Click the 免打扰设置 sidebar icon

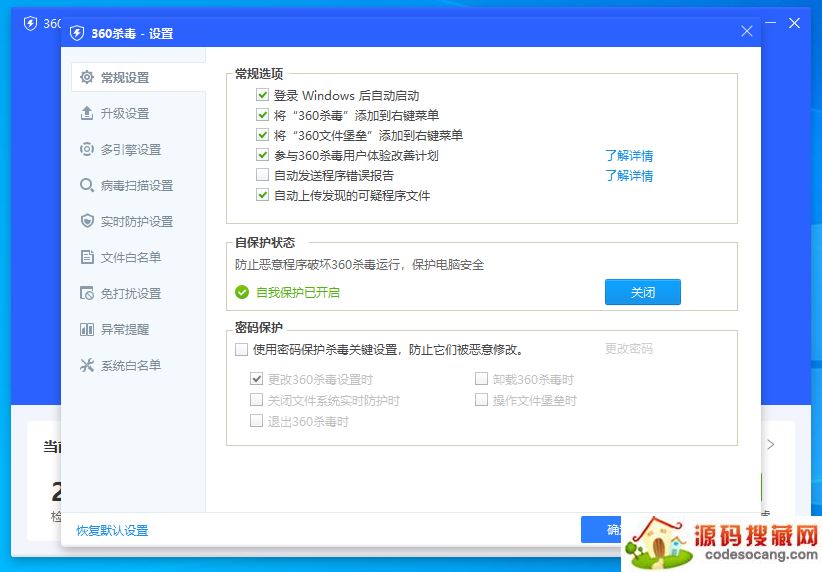87,294
